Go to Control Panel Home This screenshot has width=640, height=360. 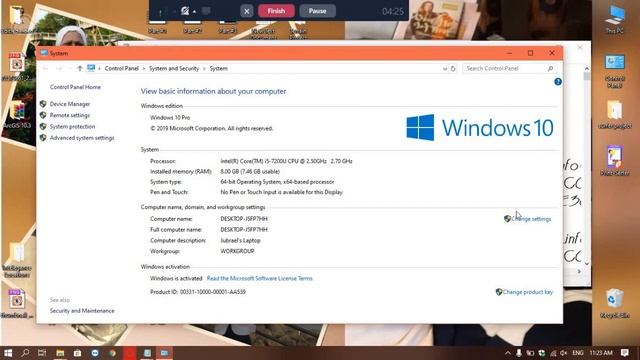[75, 87]
